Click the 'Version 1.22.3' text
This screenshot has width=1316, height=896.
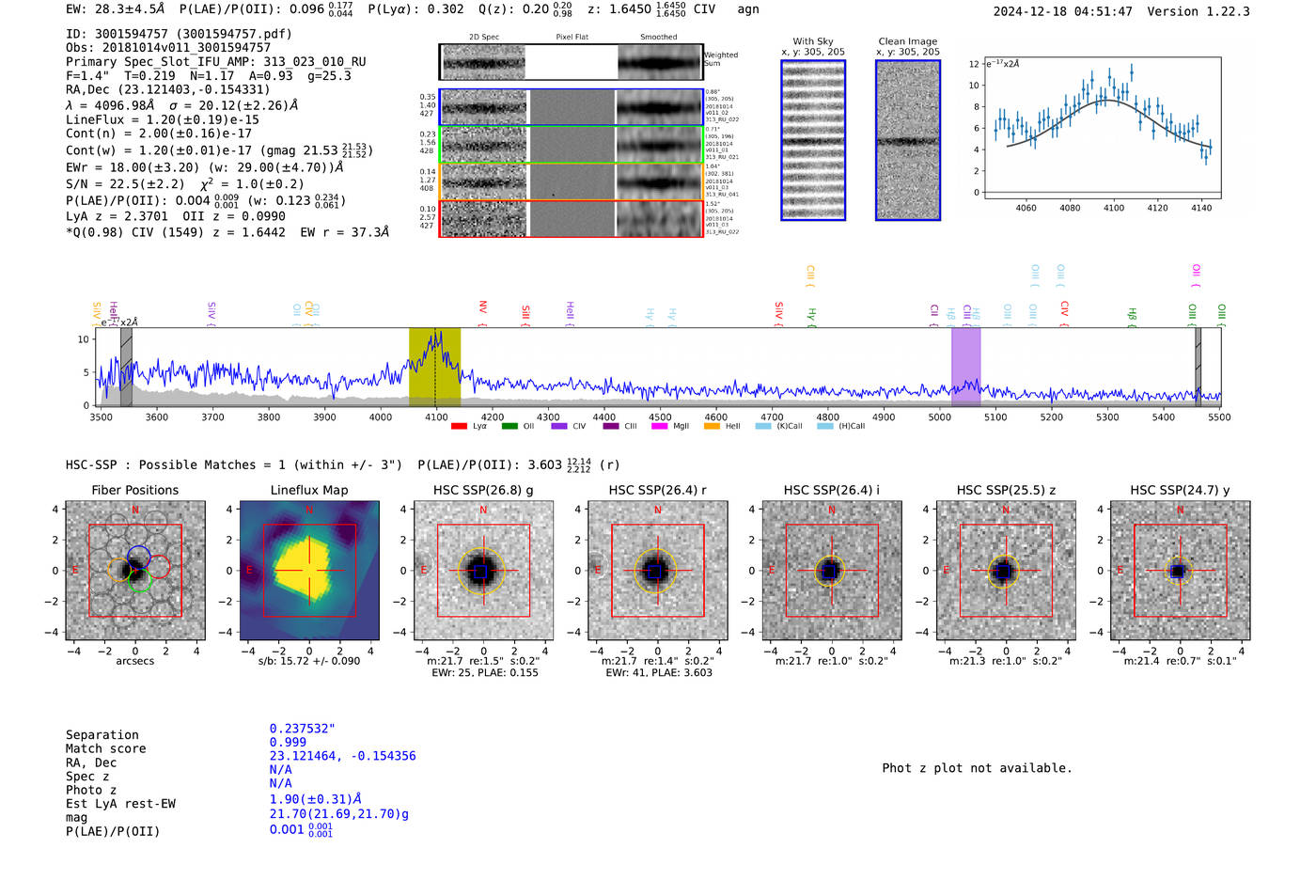tap(1198, 11)
